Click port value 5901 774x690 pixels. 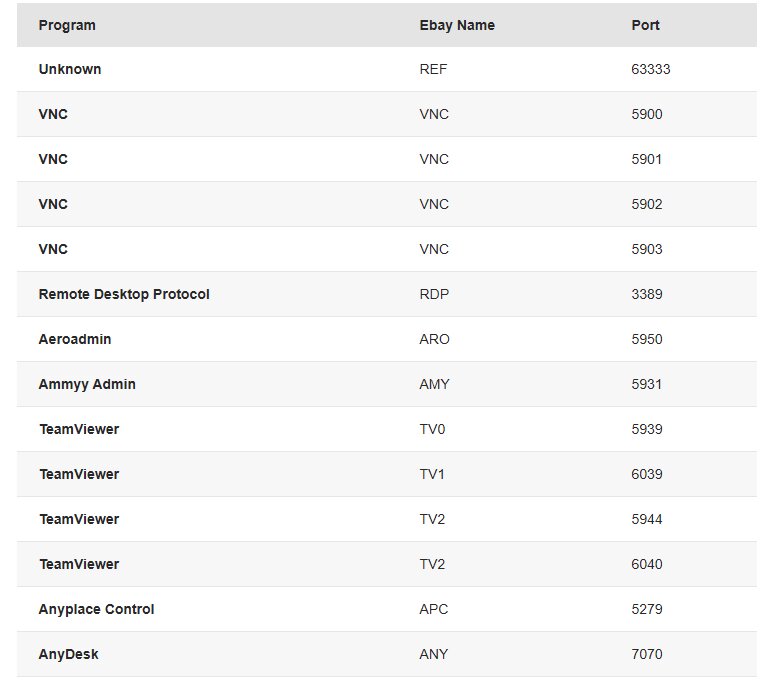[x=647, y=159]
